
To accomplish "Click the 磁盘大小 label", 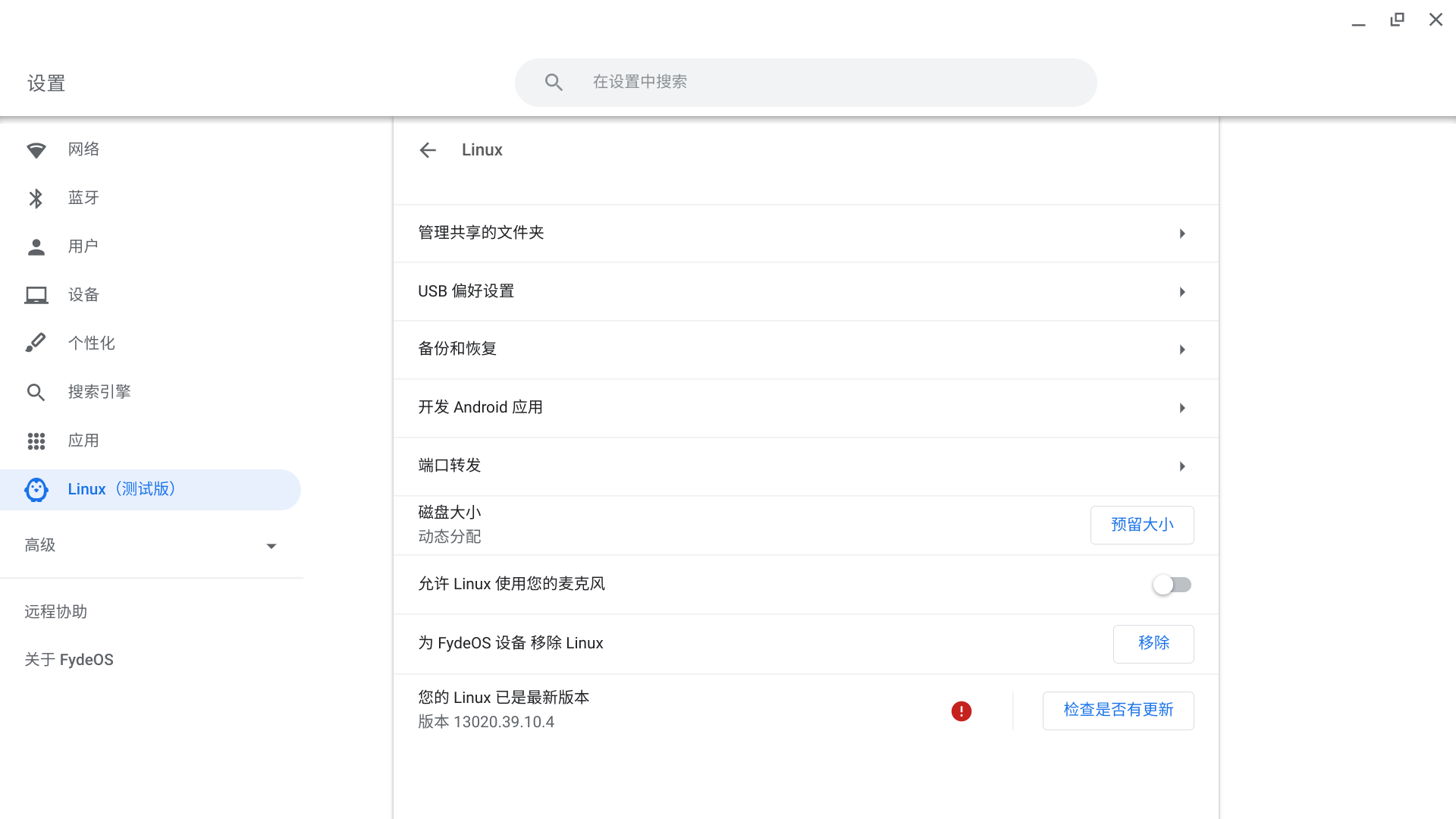I will pyautogui.click(x=450, y=513).
